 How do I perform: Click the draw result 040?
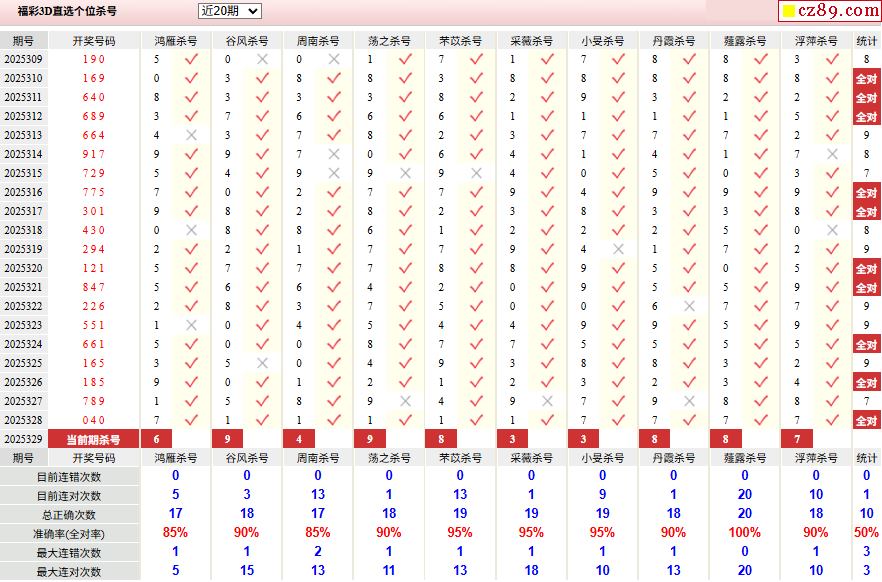point(93,420)
